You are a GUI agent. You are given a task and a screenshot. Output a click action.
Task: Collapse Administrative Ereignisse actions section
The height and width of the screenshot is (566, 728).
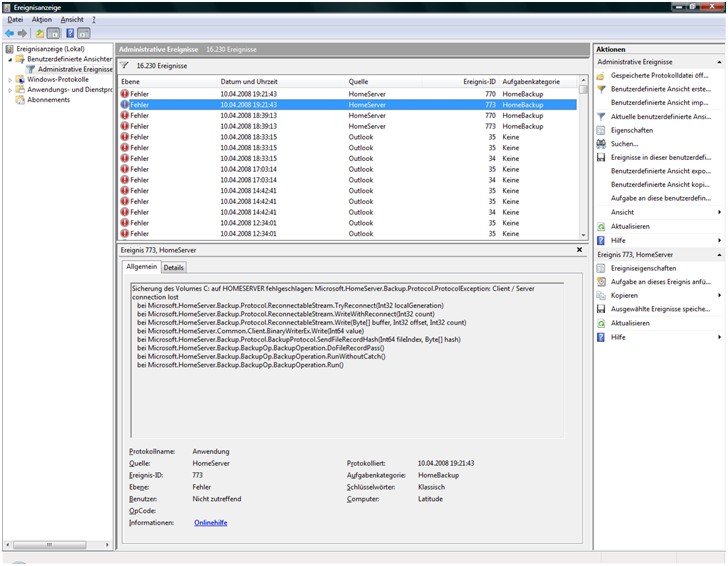(x=719, y=62)
